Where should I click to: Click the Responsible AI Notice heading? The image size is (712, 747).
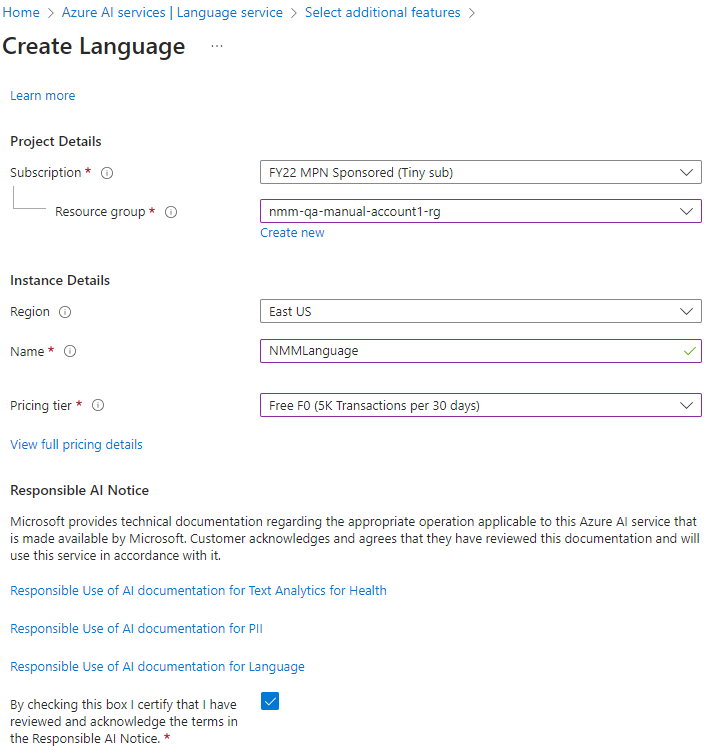[80, 491]
